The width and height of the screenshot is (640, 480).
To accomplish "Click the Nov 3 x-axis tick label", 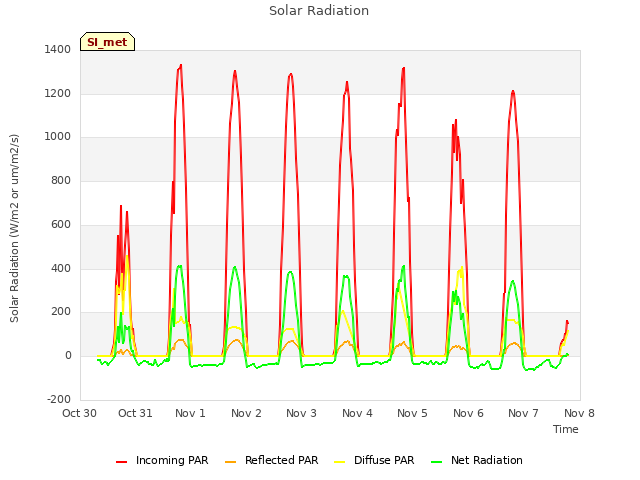I will coord(301,413).
